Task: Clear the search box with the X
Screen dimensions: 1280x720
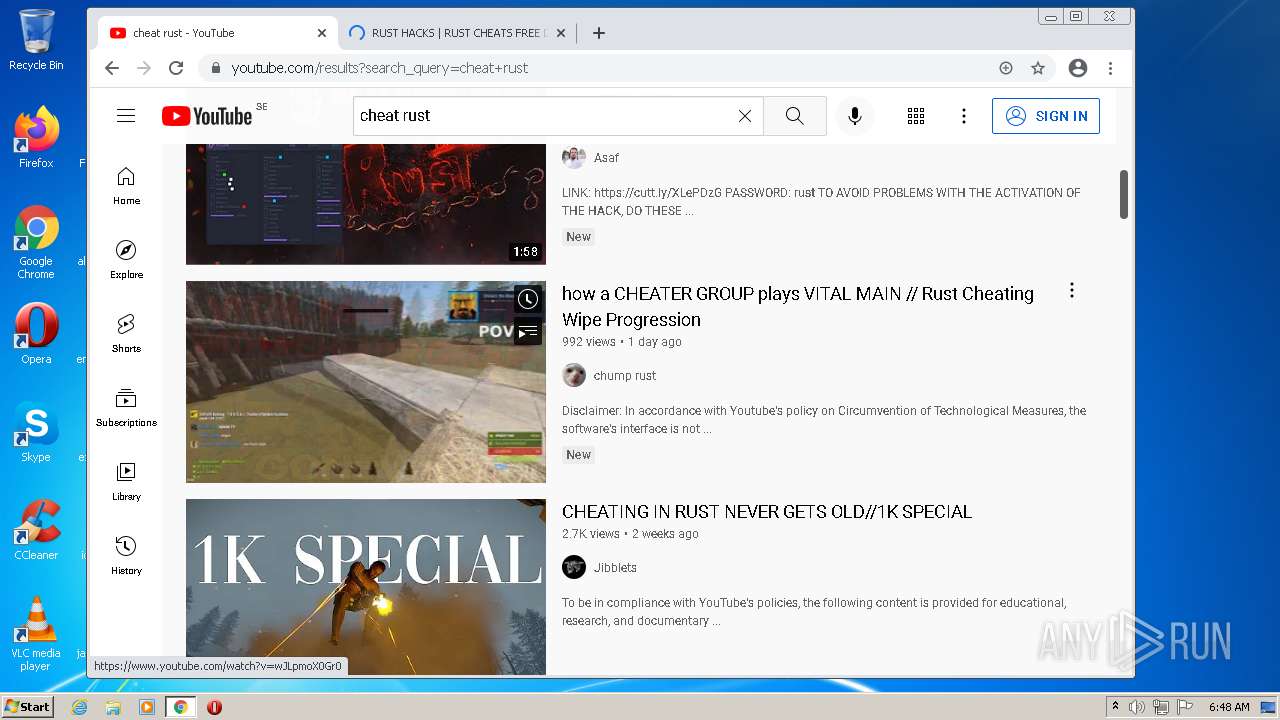Action: point(745,116)
